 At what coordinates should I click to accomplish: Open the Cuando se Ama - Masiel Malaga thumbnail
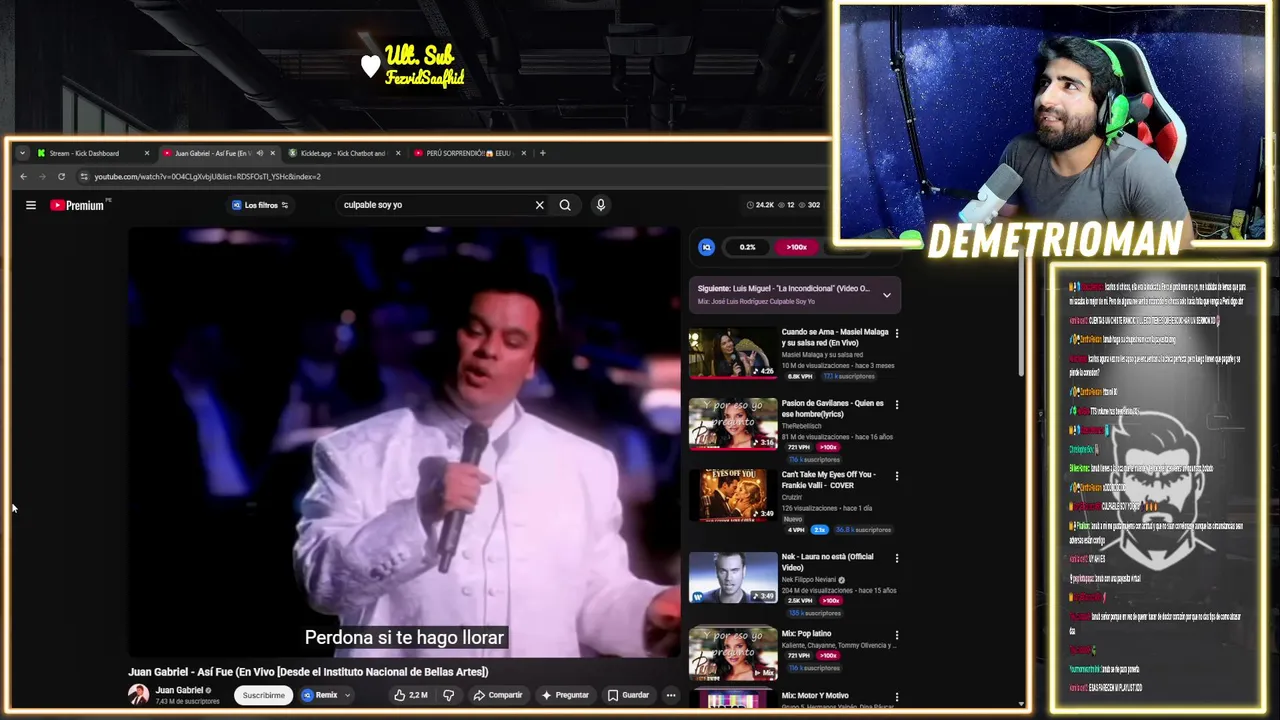[x=732, y=352]
